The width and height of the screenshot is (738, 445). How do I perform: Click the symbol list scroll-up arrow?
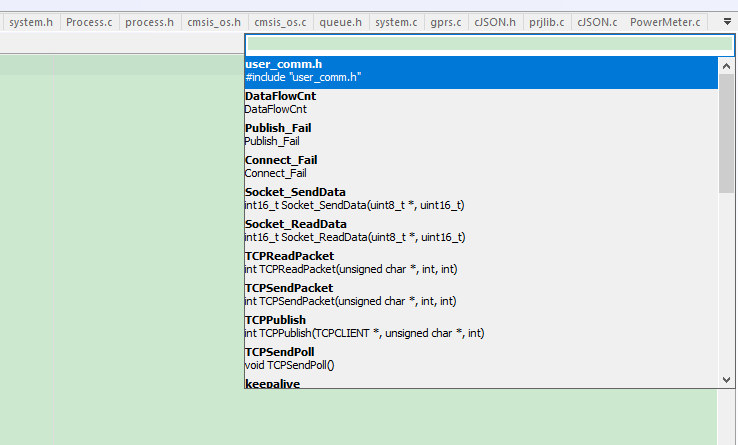726,66
